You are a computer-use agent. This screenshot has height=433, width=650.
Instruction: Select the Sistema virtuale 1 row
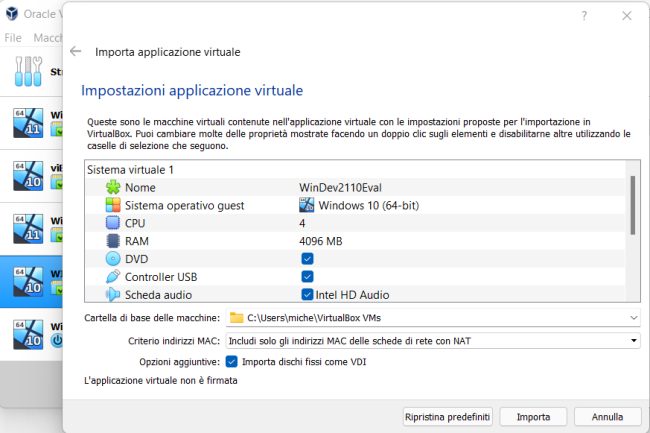pyautogui.click(x=355, y=169)
